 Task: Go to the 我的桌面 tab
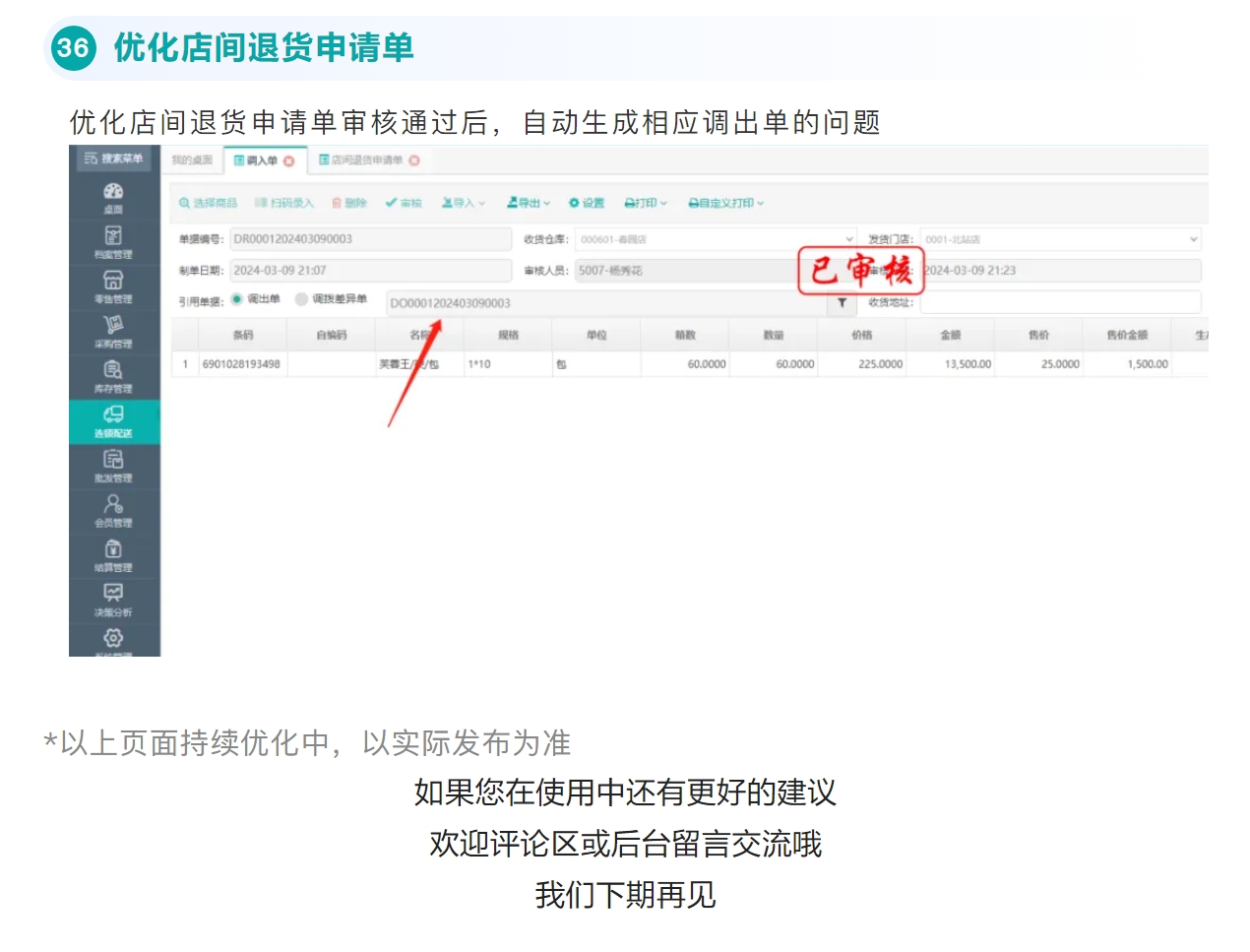[193, 159]
